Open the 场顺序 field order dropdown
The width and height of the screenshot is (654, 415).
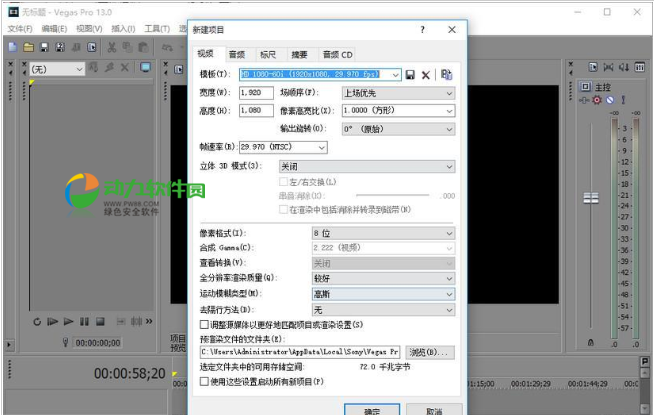click(x=397, y=93)
